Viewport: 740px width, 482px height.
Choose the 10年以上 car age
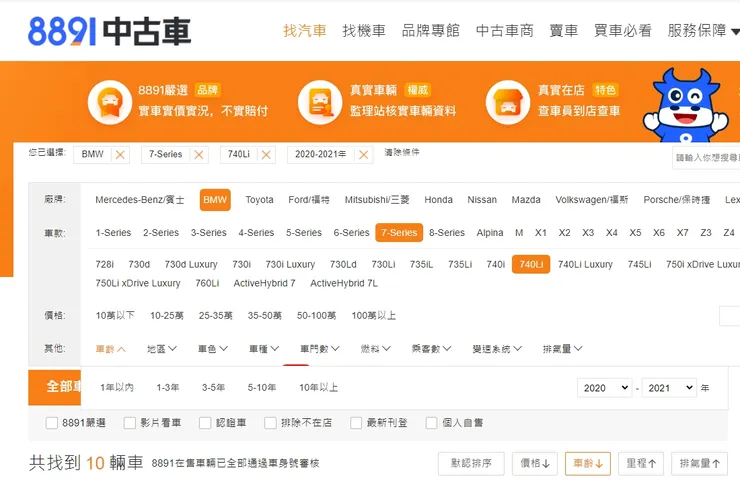pyautogui.click(x=319, y=388)
